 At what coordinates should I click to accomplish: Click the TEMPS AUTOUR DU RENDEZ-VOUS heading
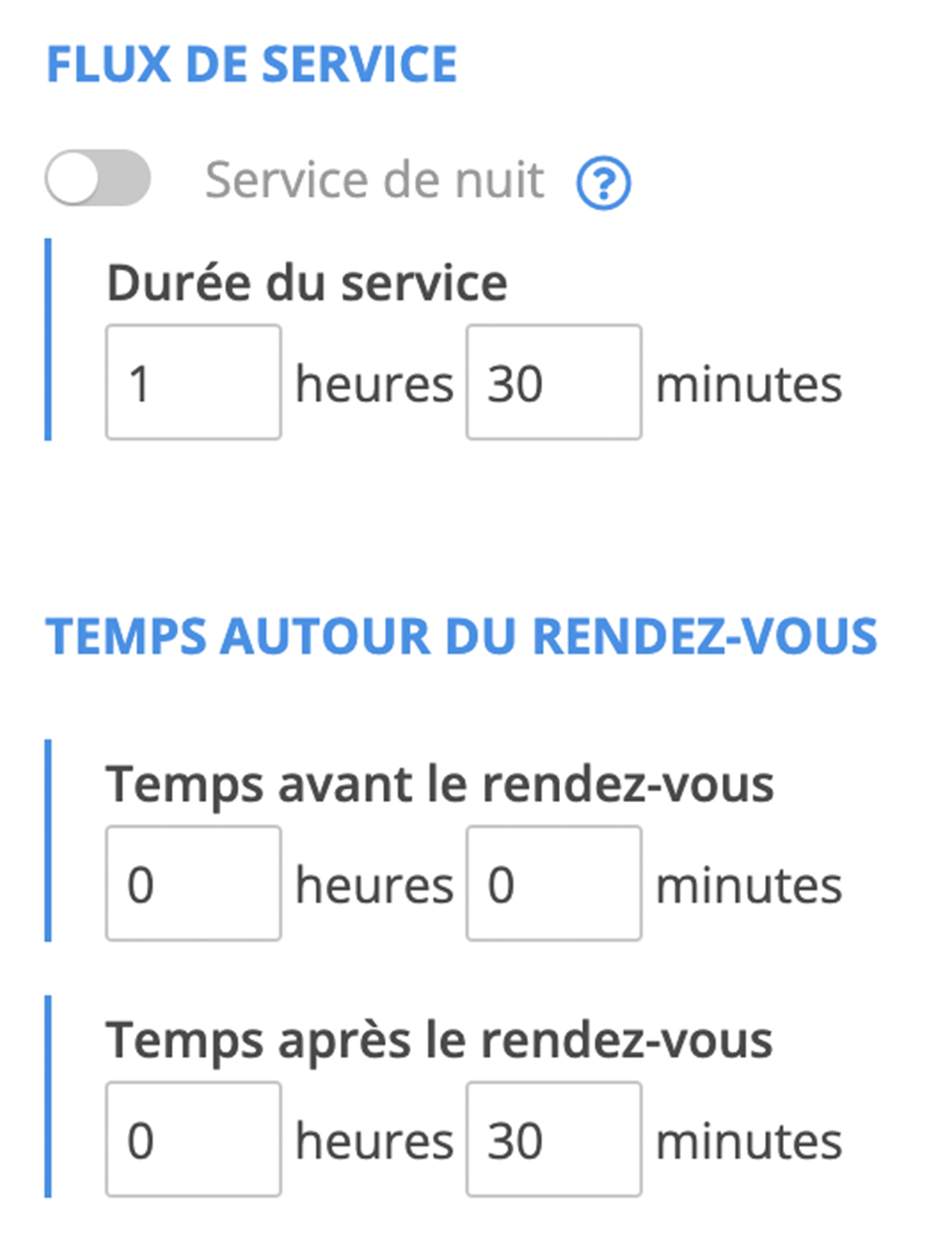pyautogui.click(x=462, y=637)
